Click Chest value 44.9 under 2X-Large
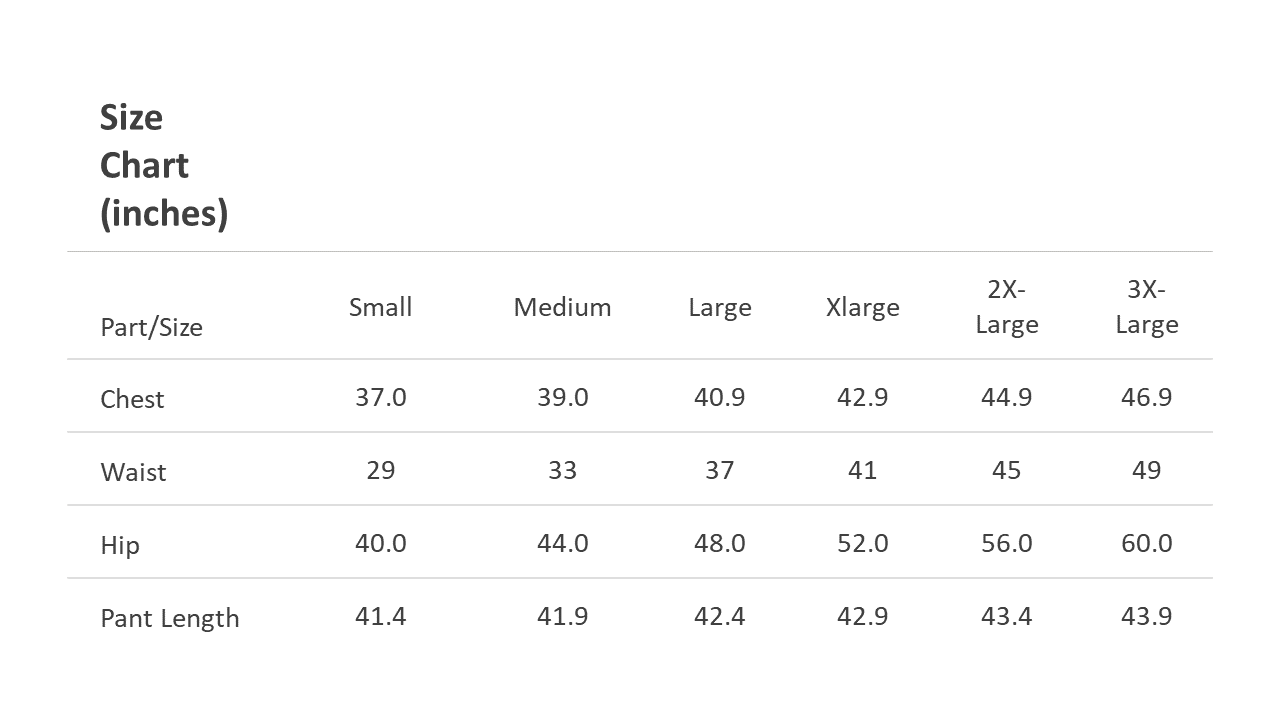Viewport: 1280px width, 720px height. point(1006,397)
